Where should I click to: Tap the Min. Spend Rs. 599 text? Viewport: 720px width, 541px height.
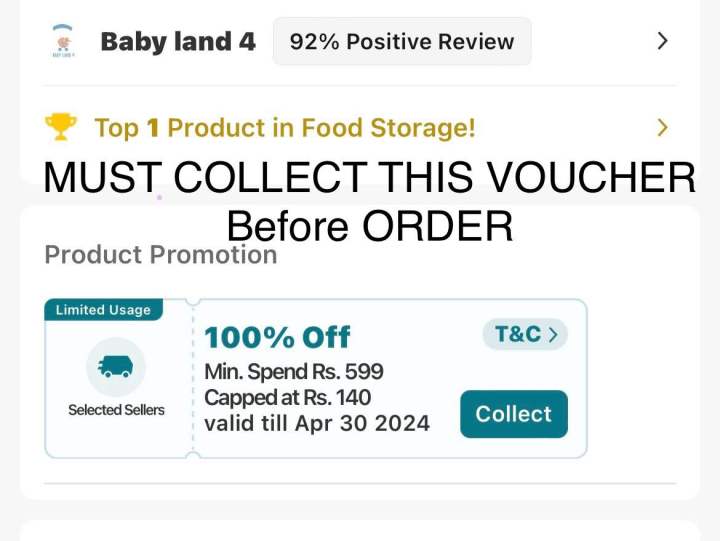294,373
